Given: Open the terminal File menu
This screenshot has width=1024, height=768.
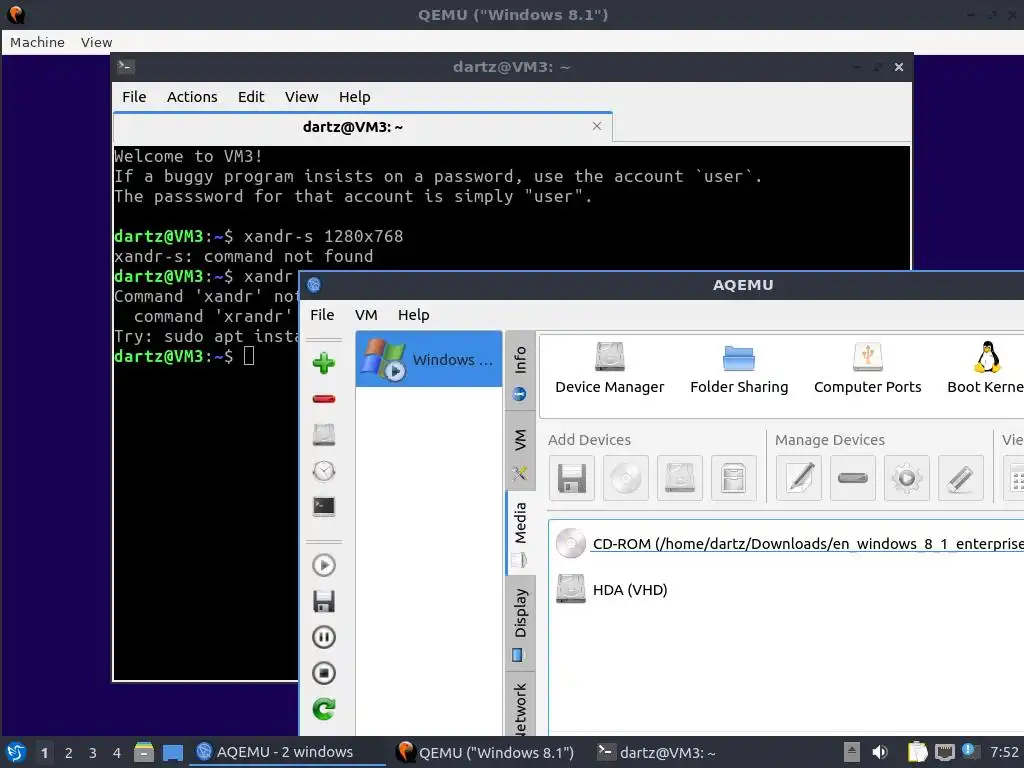Looking at the screenshot, I should [134, 97].
